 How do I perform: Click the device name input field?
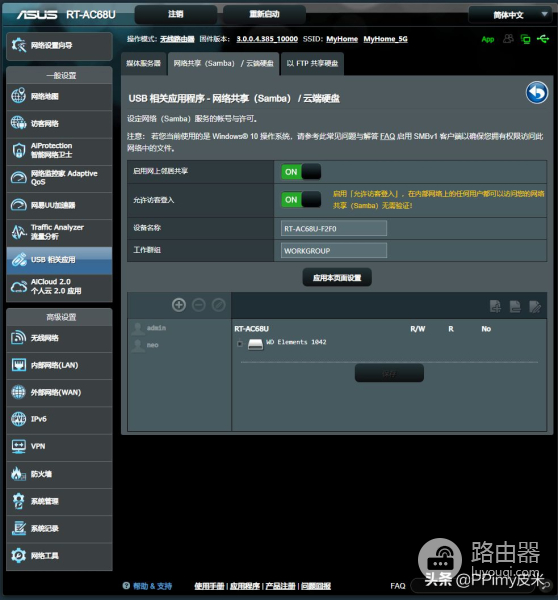click(334, 229)
